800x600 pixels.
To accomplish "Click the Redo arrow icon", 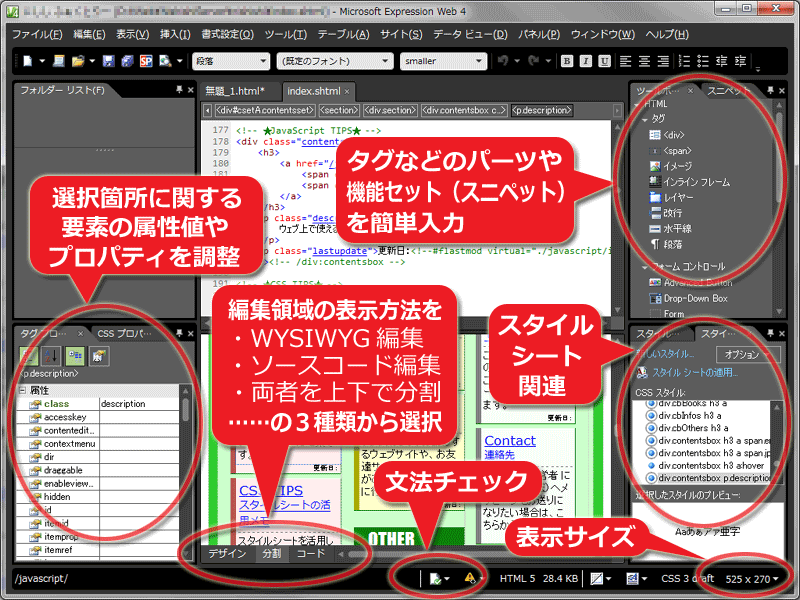I will point(534,61).
